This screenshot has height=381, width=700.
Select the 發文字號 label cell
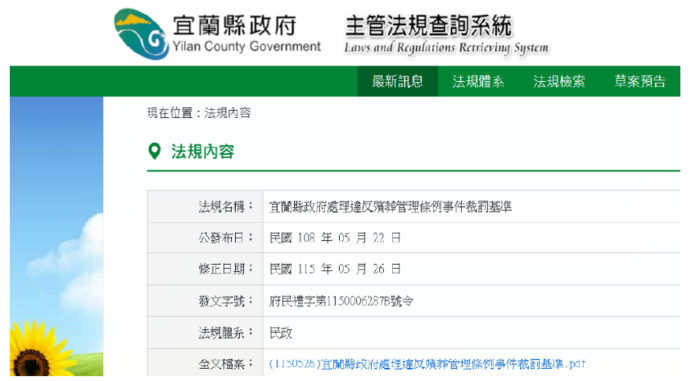tap(205, 301)
